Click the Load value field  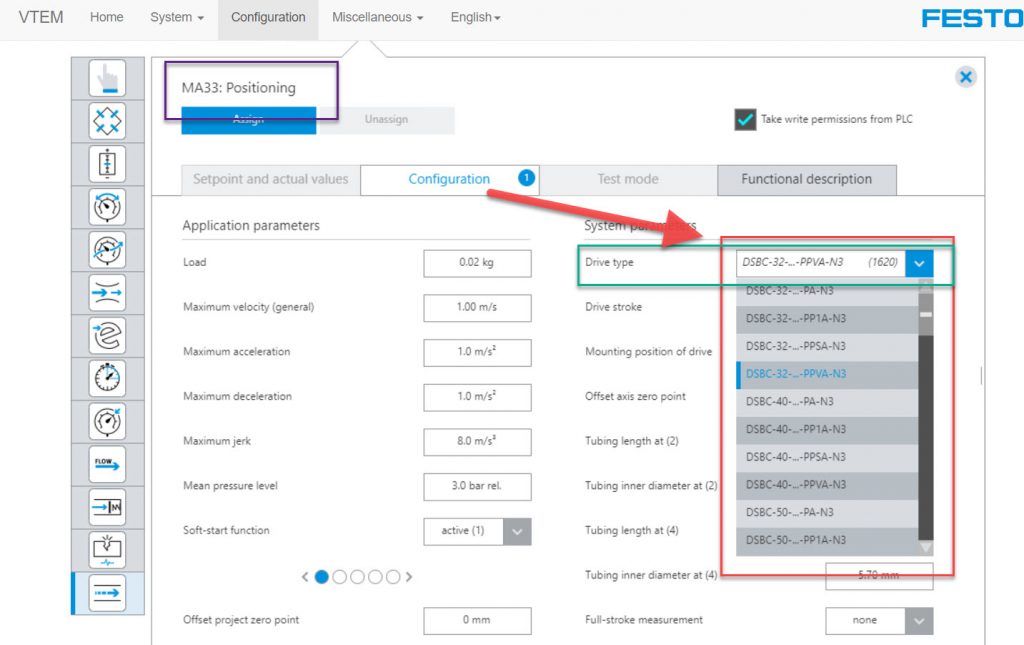pyautogui.click(x=477, y=263)
